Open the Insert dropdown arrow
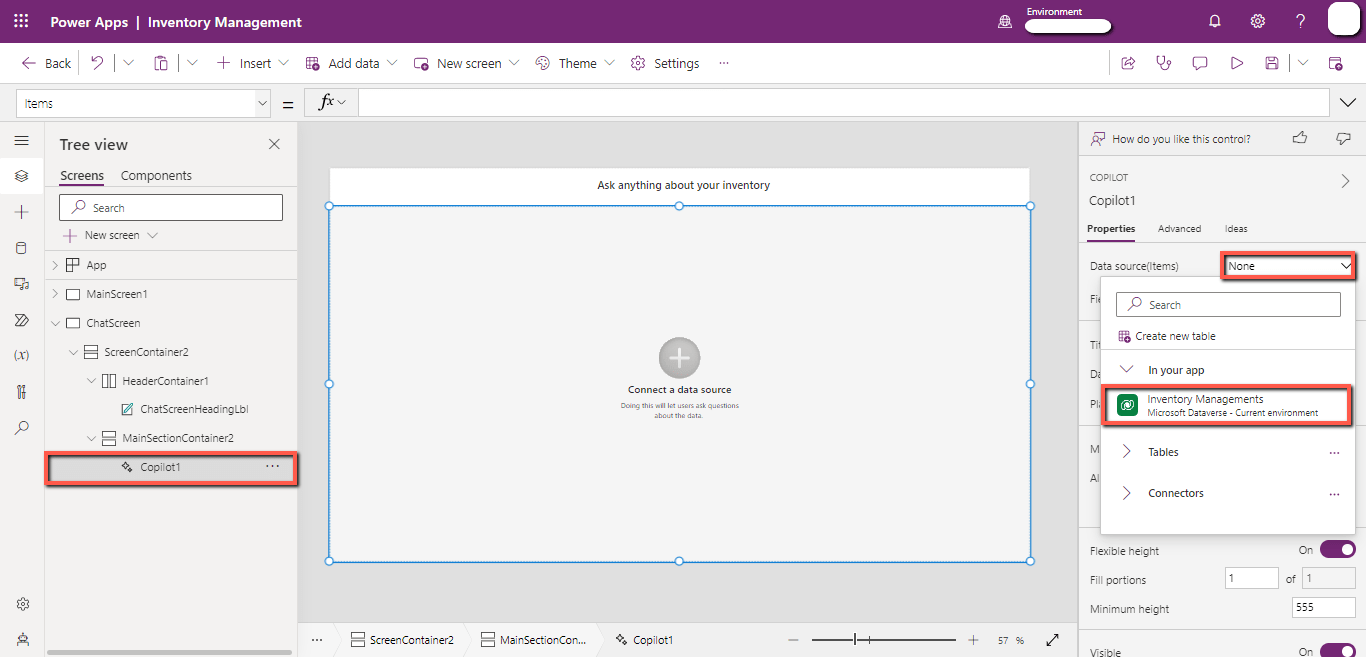 tap(283, 63)
